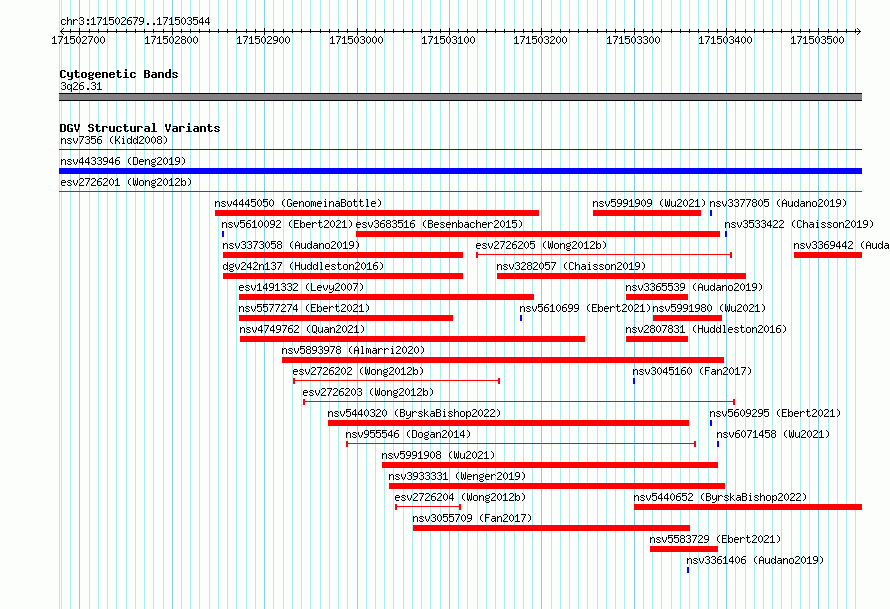Open nsv5609295 (Ebert2021) variant

click(775, 413)
